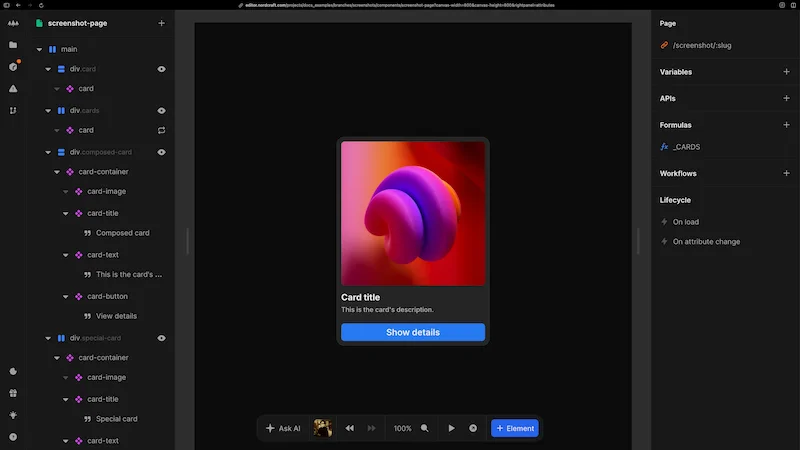
Task: Select the Card title heading on canvas
Action: point(360,297)
